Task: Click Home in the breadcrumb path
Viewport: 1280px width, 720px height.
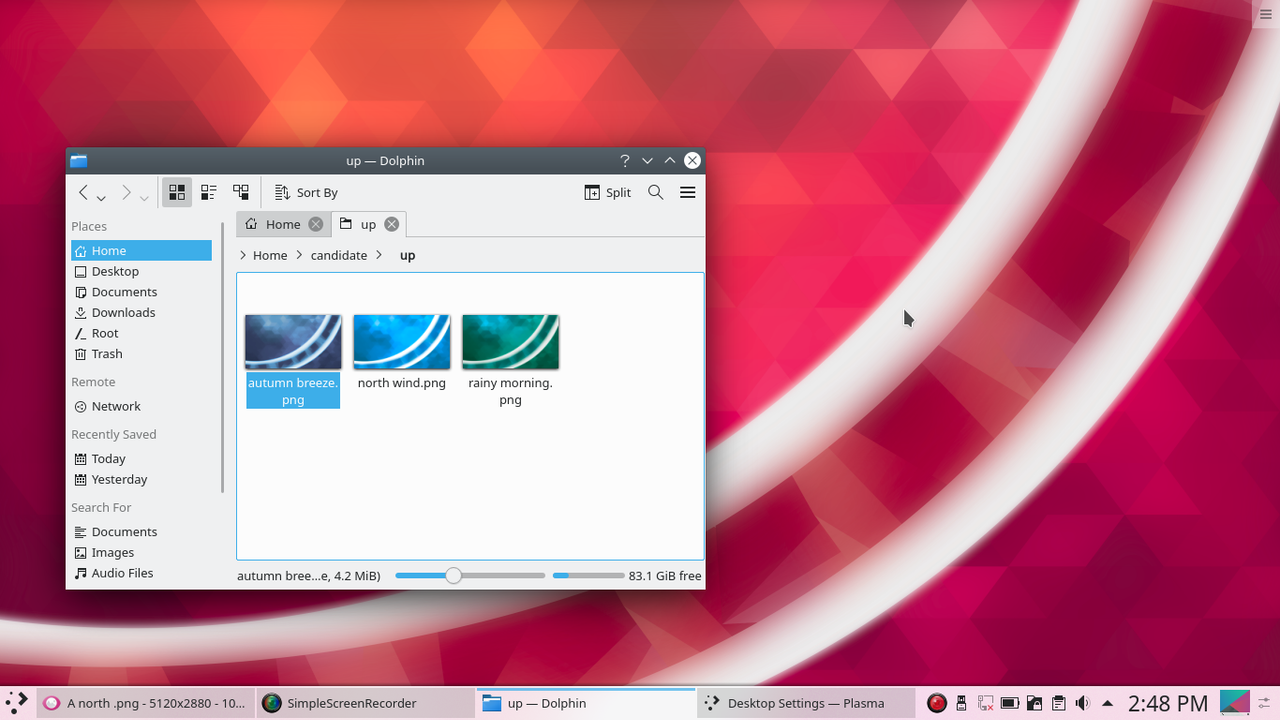Action: (x=270, y=255)
